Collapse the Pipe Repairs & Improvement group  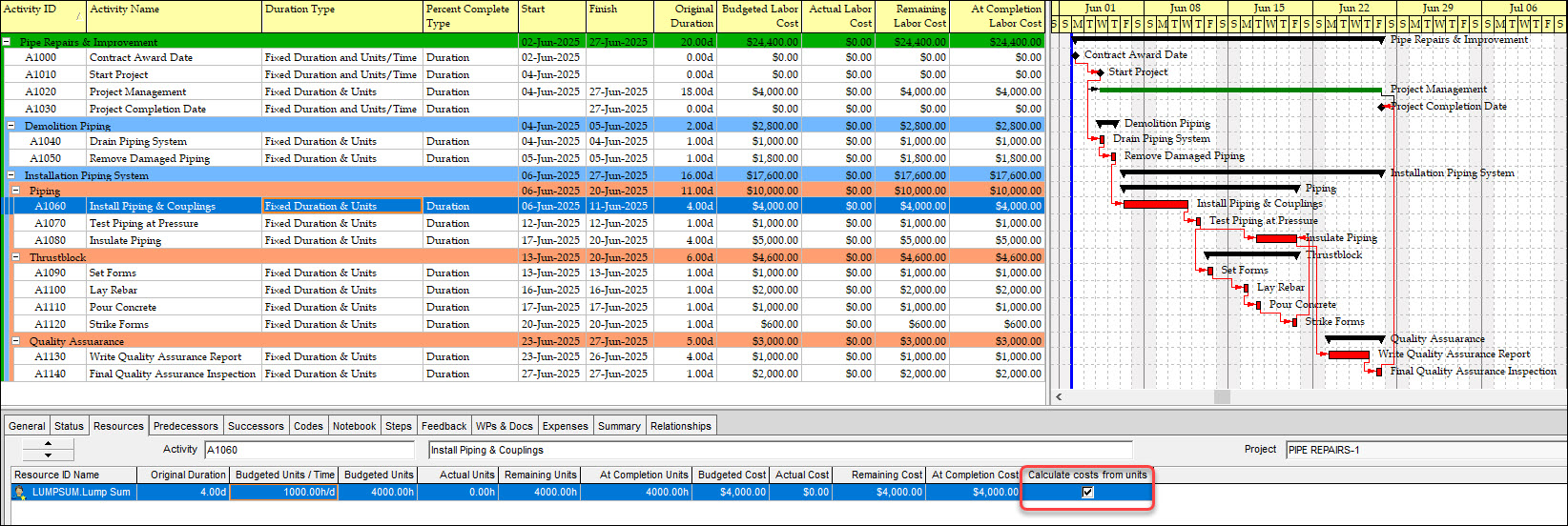click(8, 42)
